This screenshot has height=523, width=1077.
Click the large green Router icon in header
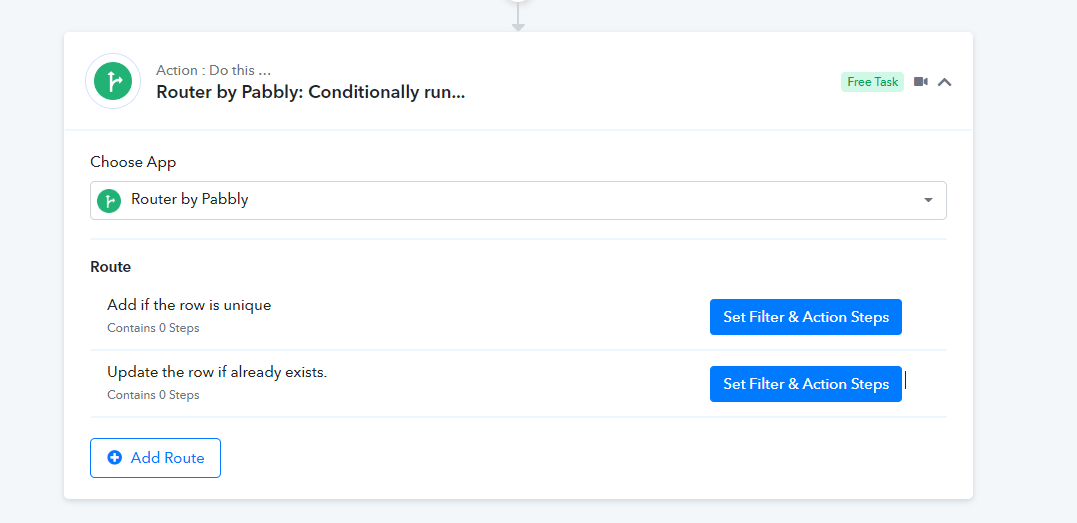click(x=113, y=81)
